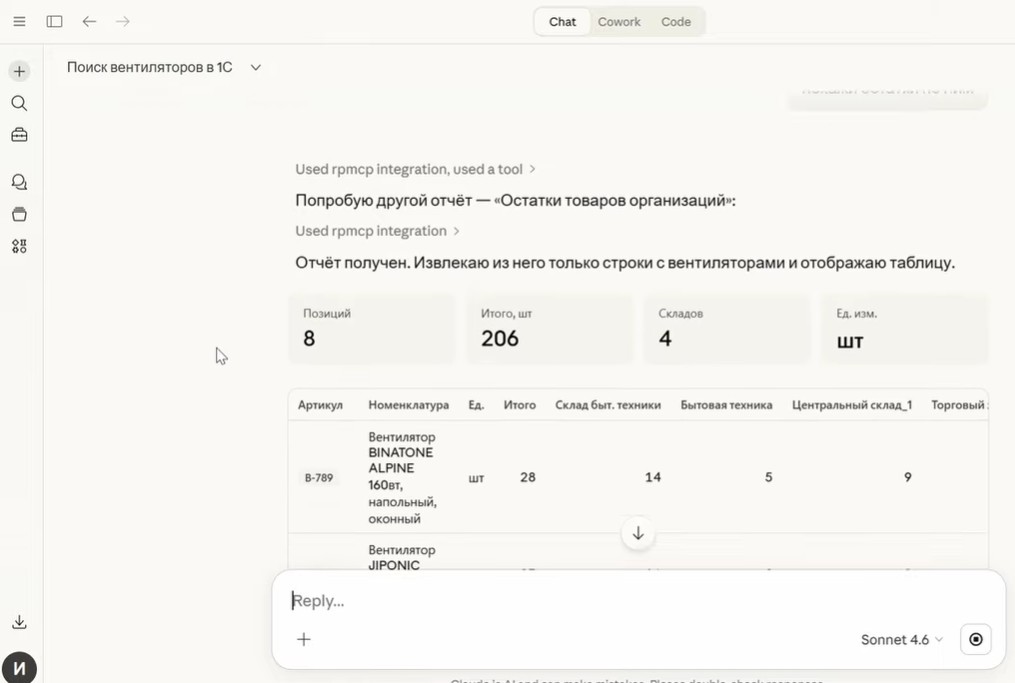Start a new chat with plus icon
Screen dimensions: 1015x683
pos(19,71)
